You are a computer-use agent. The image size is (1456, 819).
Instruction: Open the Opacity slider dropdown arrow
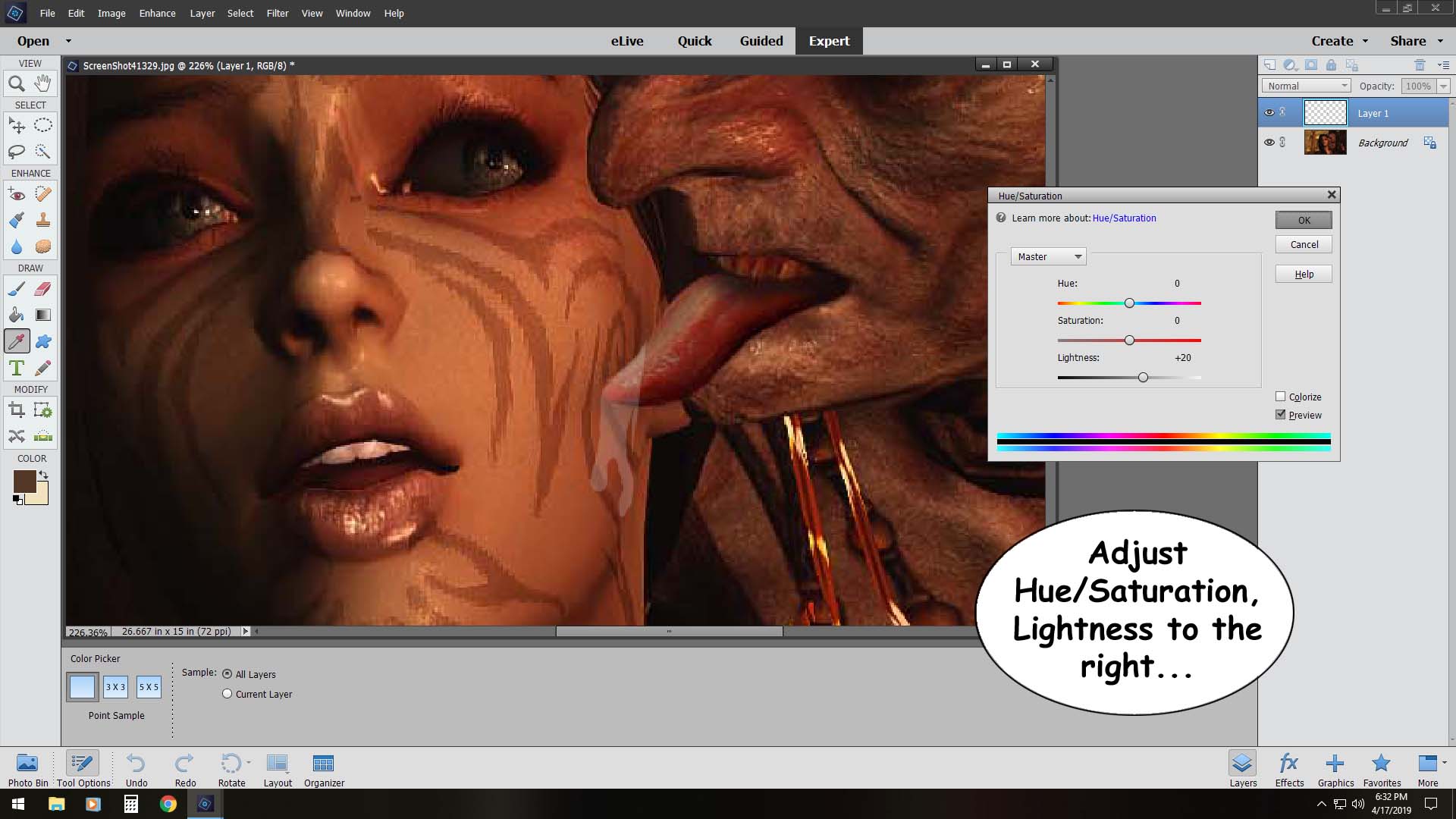(x=1444, y=86)
